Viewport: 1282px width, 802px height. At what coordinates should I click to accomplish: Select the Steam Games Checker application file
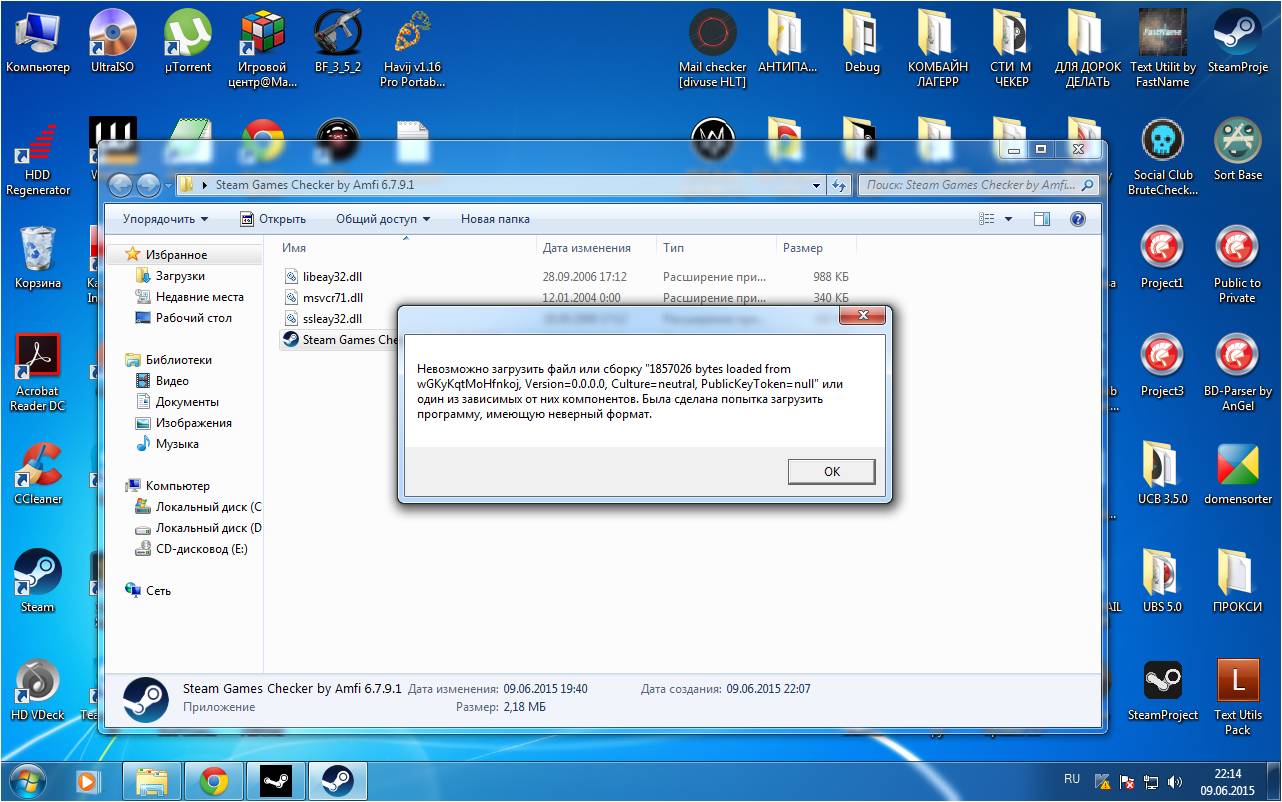[x=340, y=340]
